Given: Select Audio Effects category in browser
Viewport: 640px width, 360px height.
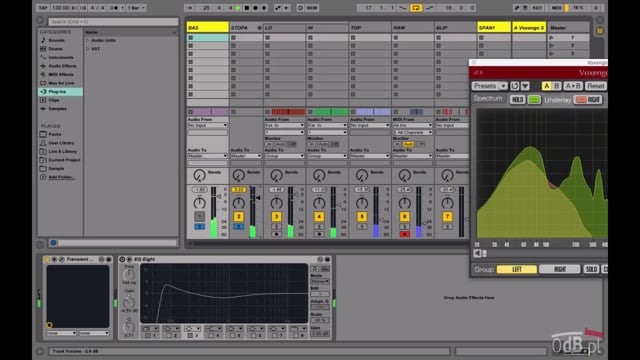Looking at the screenshot, I should point(62,66).
